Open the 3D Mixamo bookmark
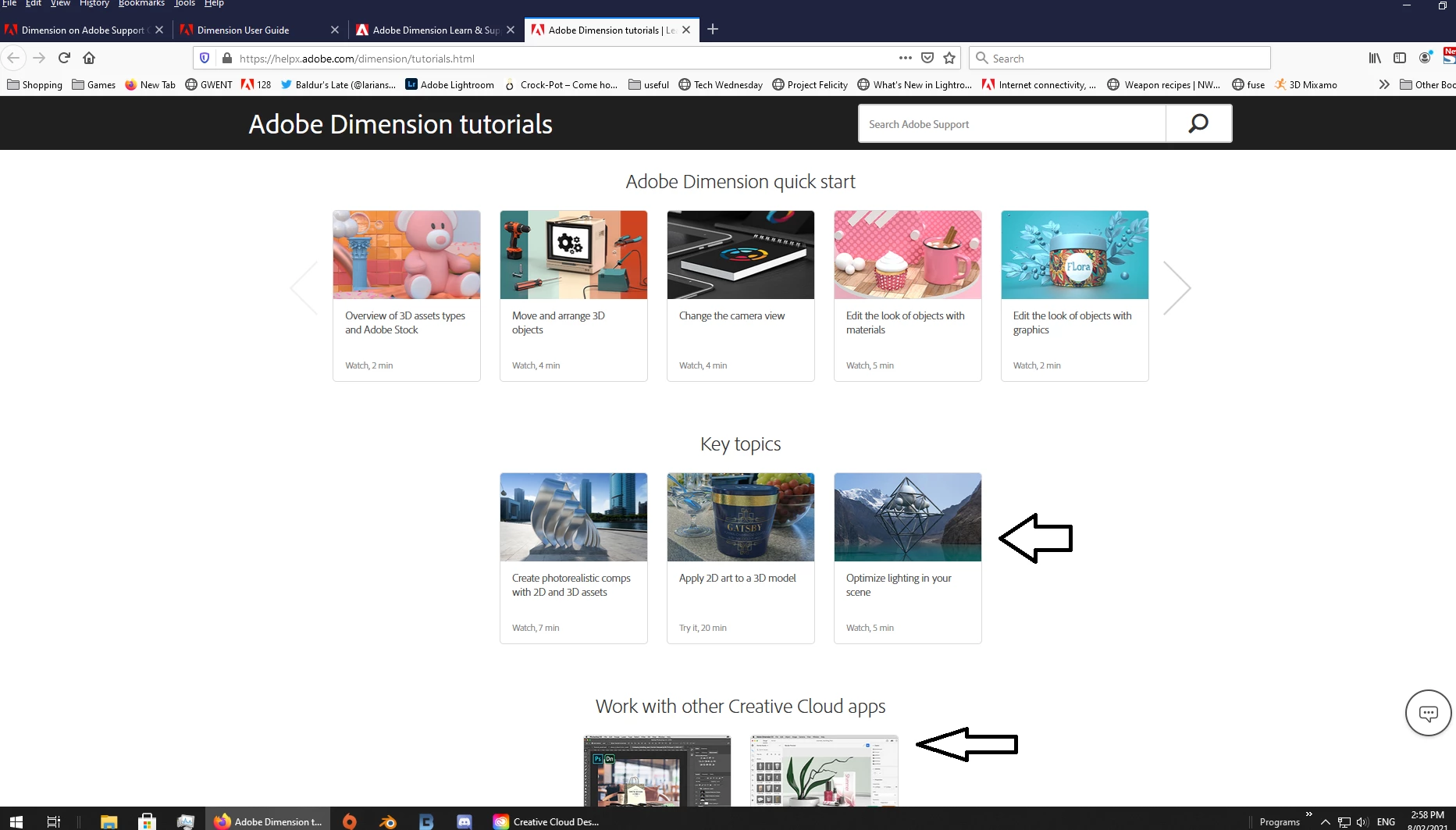 (1305, 84)
